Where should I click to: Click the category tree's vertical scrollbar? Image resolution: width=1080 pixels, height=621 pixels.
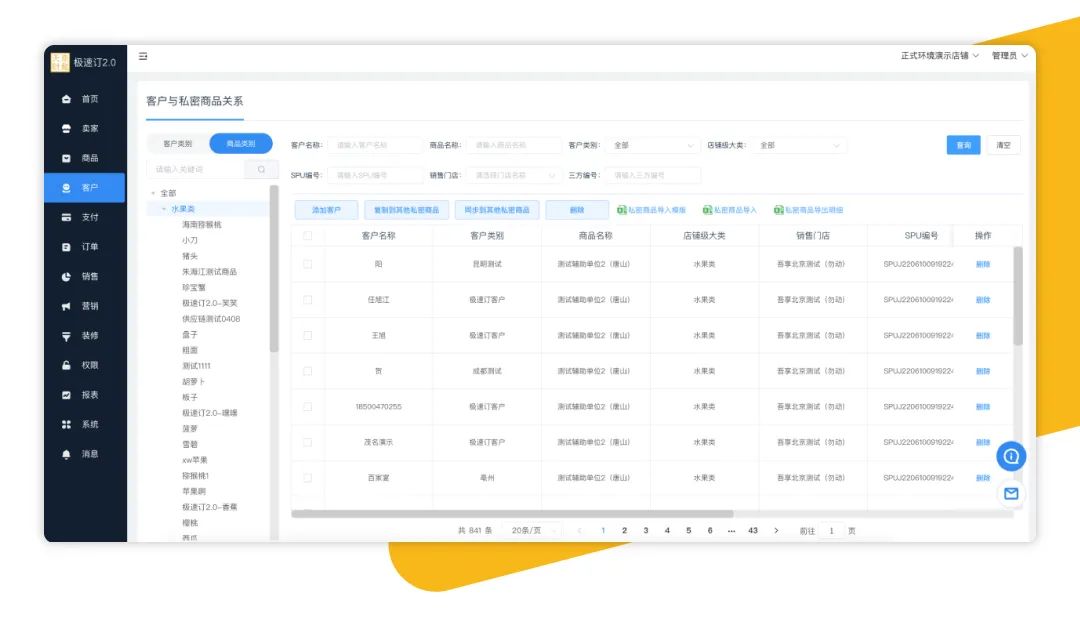pyautogui.click(x=273, y=269)
